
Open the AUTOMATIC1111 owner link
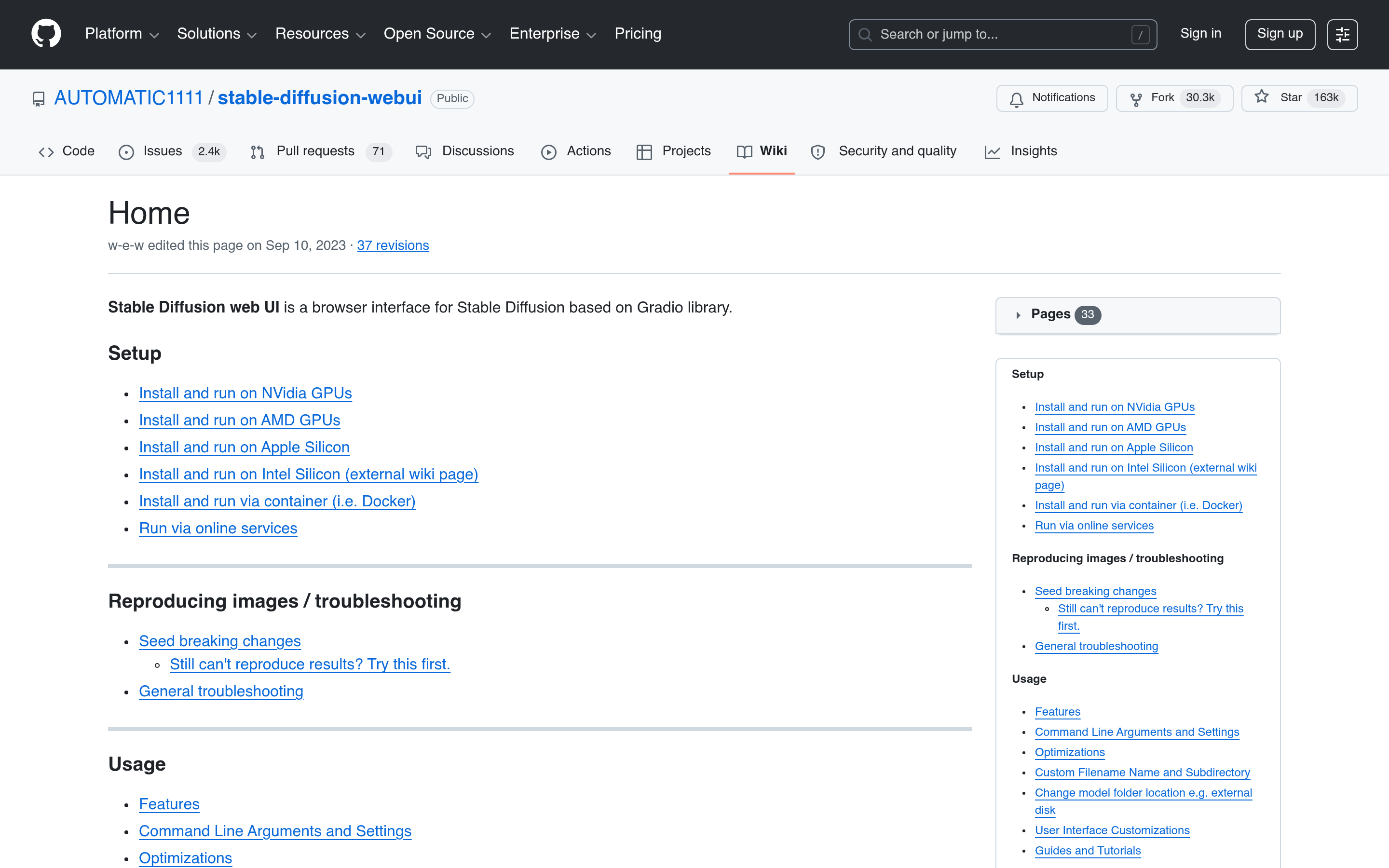129,98
